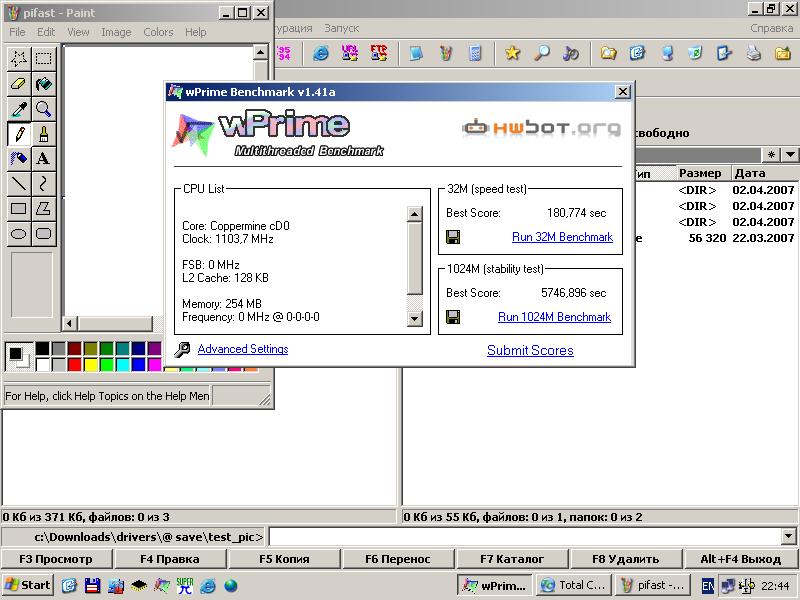Screen dimensions: 800x600
Task: Open Advanced Settings link in wPrime
Action: pos(243,349)
